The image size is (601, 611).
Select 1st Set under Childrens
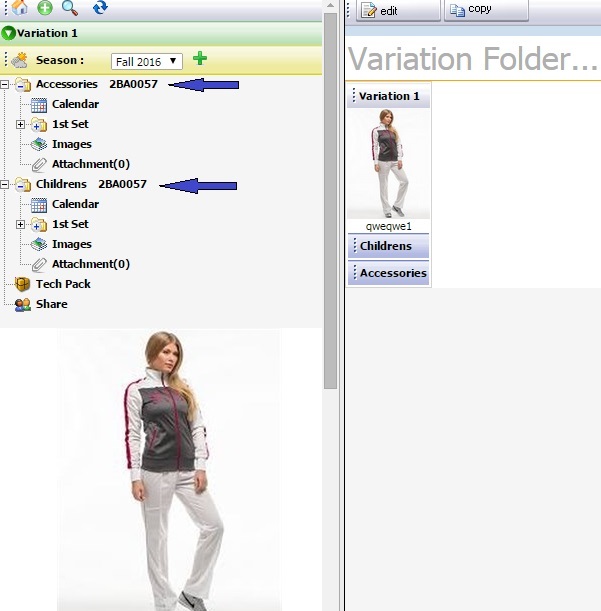[70, 224]
